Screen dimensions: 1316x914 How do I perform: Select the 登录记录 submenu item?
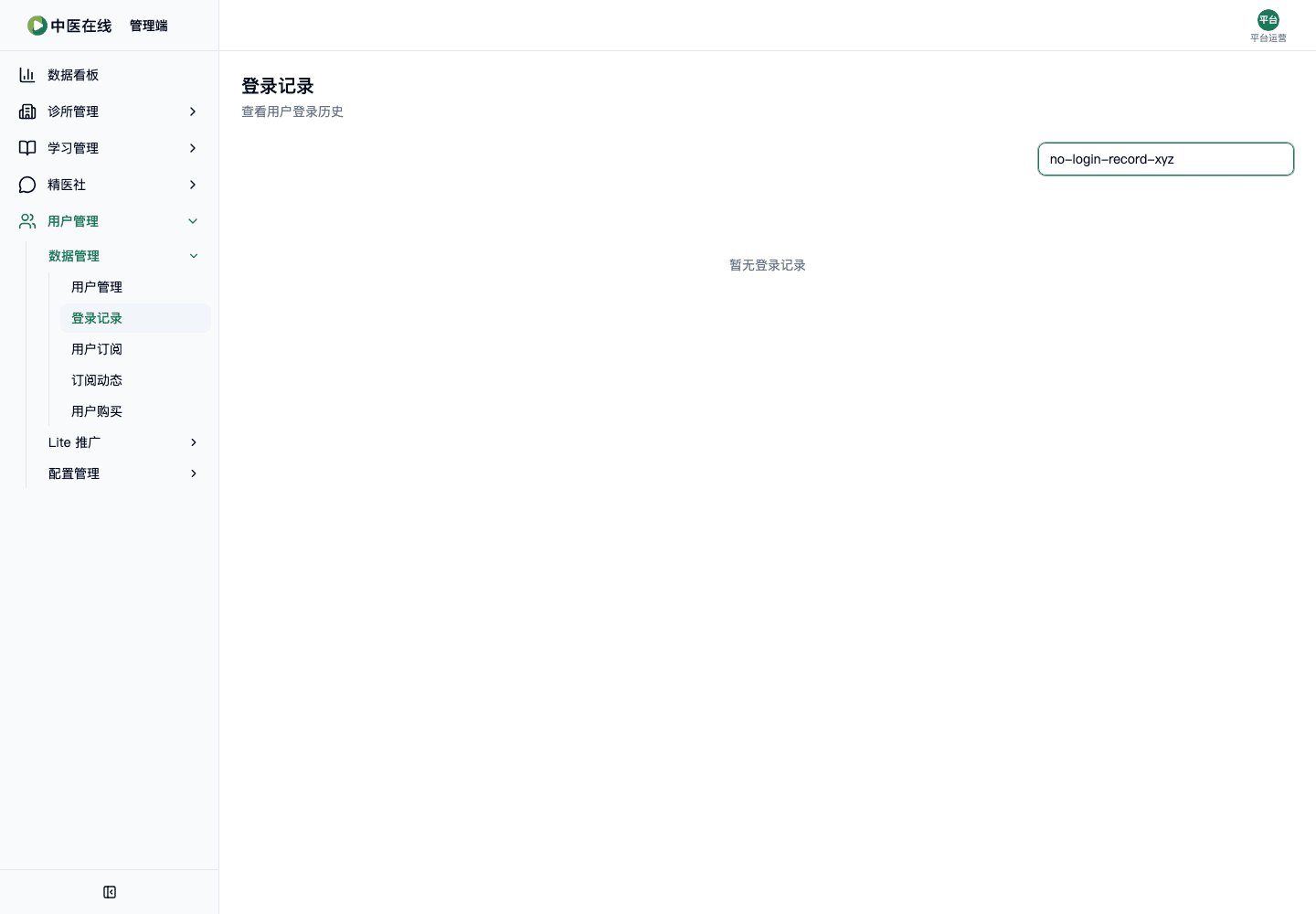coord(135,318)
